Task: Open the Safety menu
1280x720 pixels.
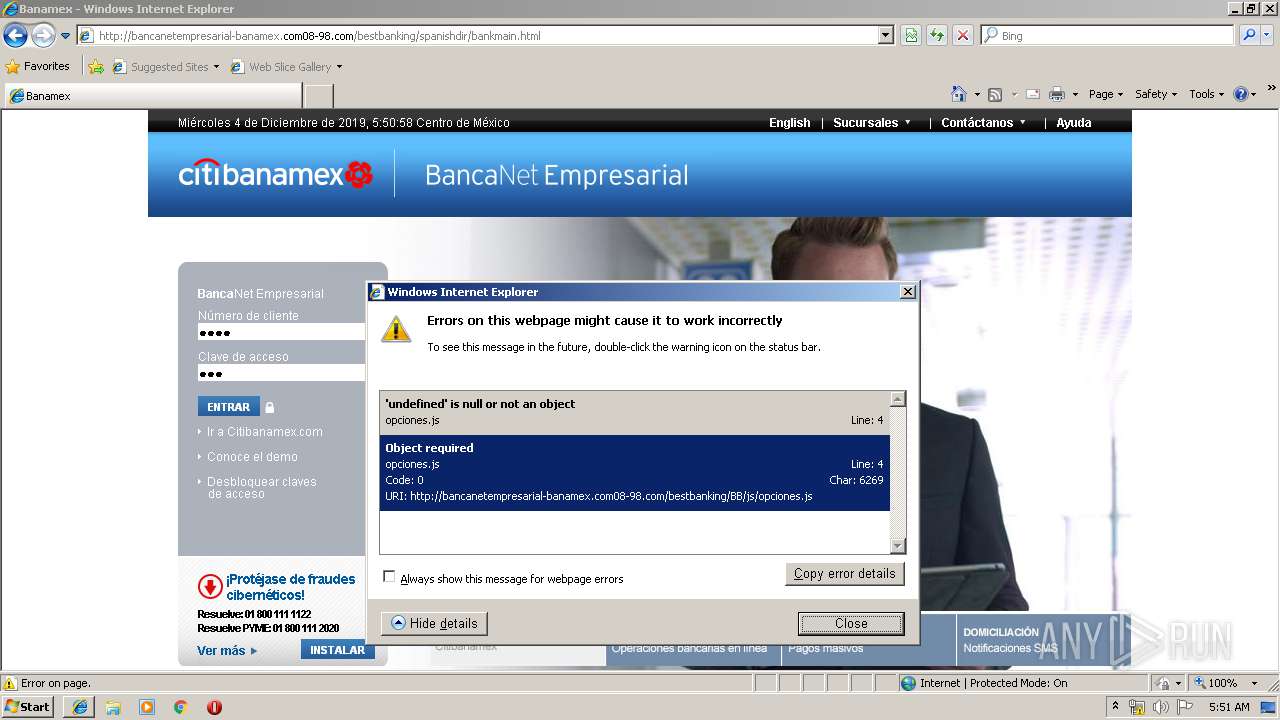Action: [1156, 94]
